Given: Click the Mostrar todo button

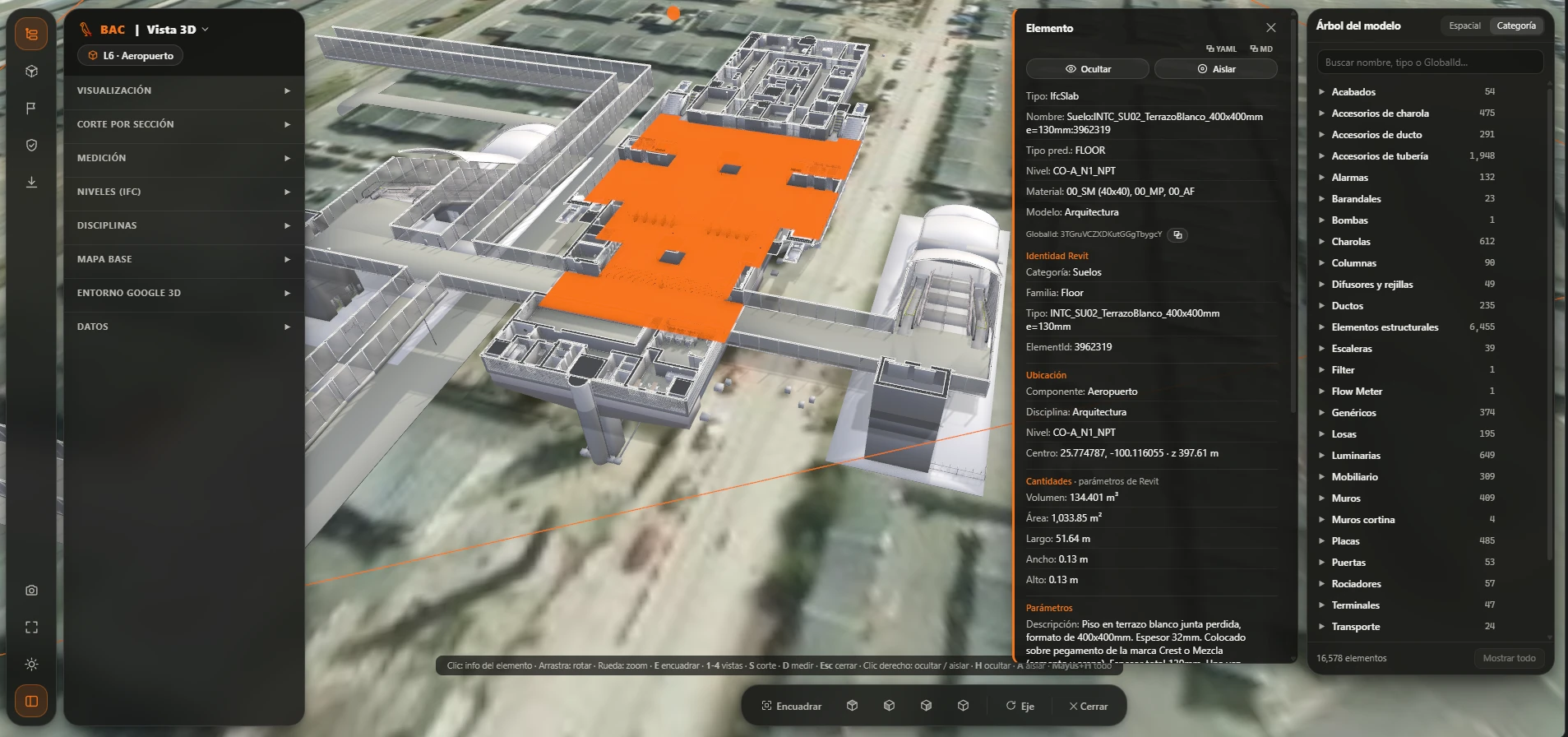Looking at the screenshot, I should click(x=1509, y=658).
